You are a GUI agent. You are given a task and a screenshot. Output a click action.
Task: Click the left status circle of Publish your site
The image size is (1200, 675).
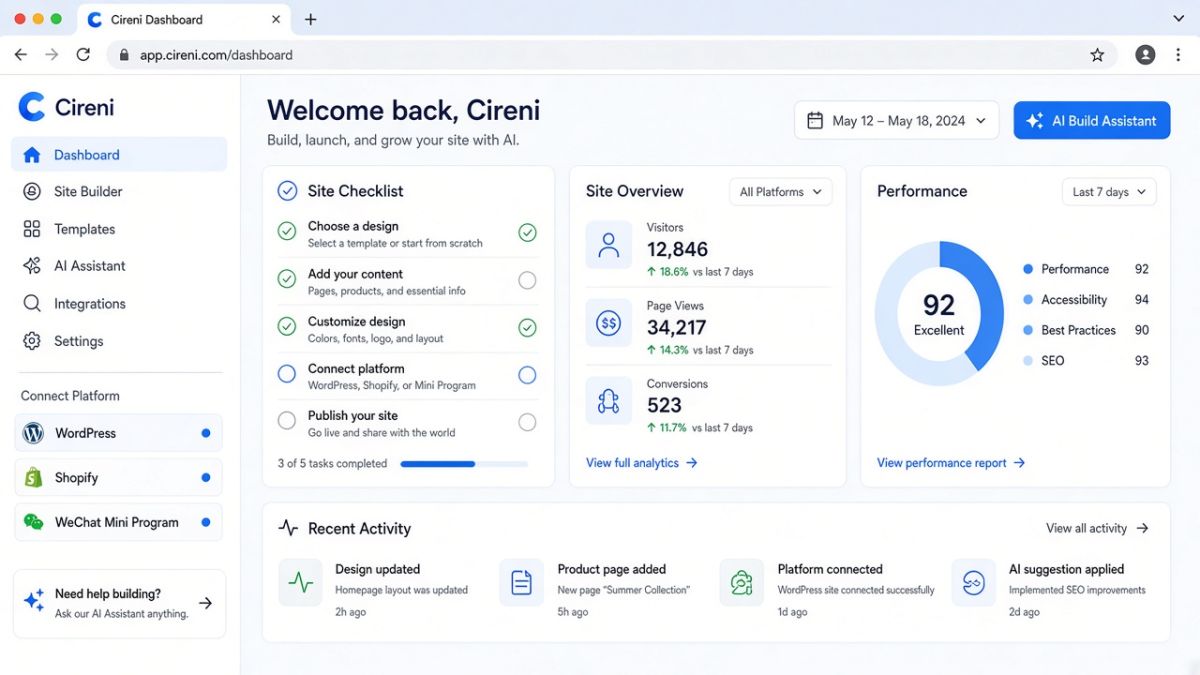point(287,421)
